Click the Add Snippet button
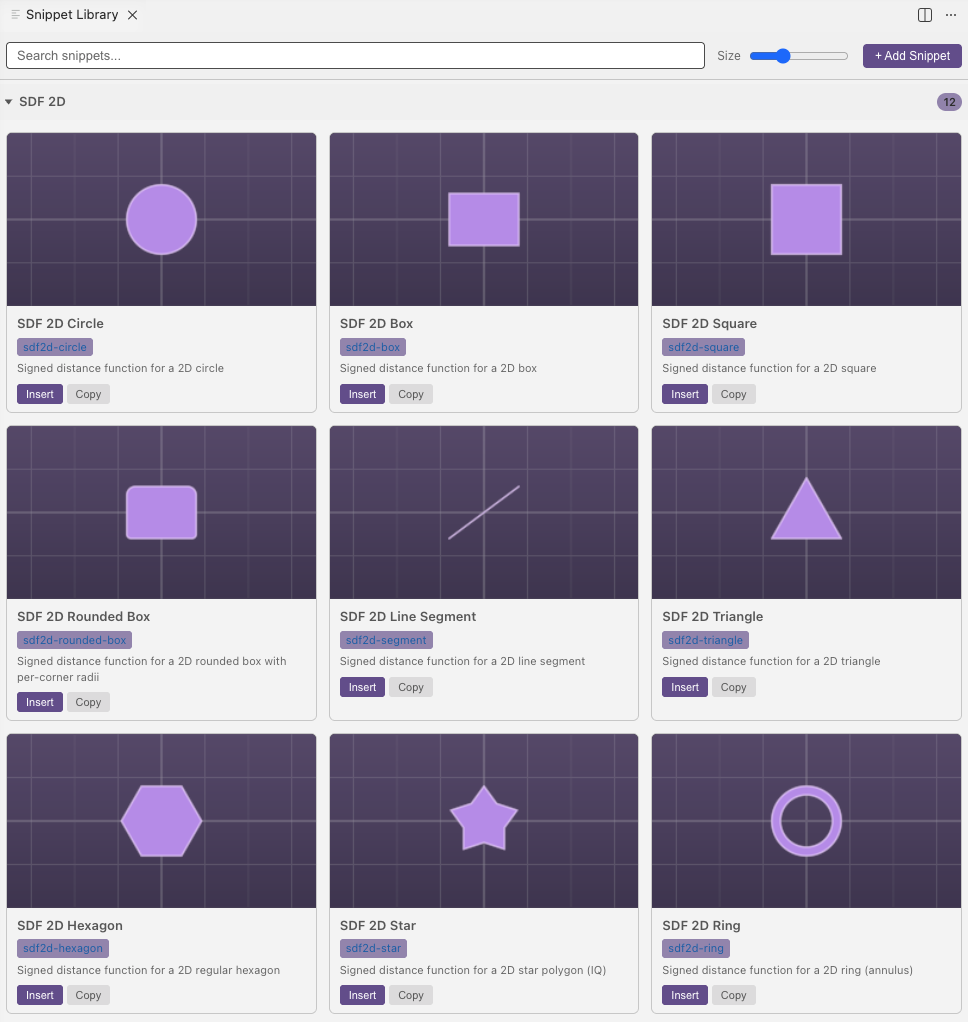 912,56
